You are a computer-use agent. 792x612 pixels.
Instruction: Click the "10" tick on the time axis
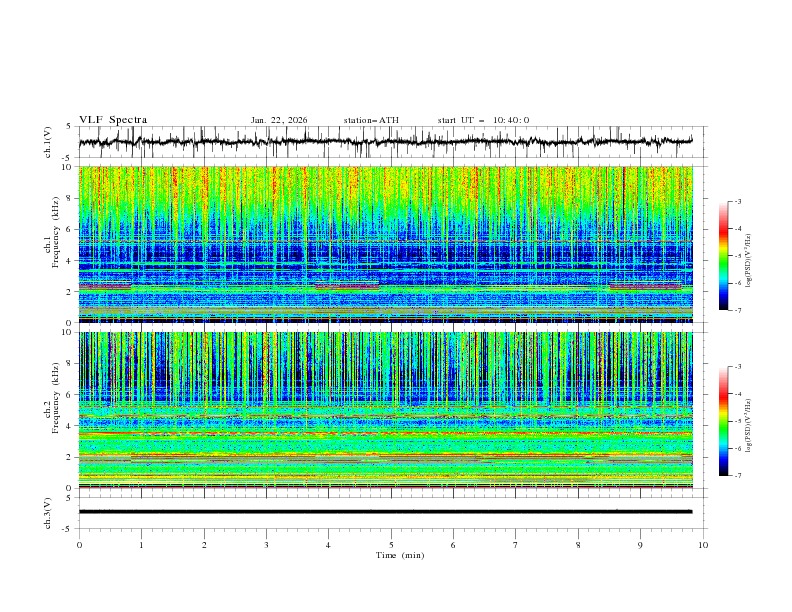pos(703,545)
